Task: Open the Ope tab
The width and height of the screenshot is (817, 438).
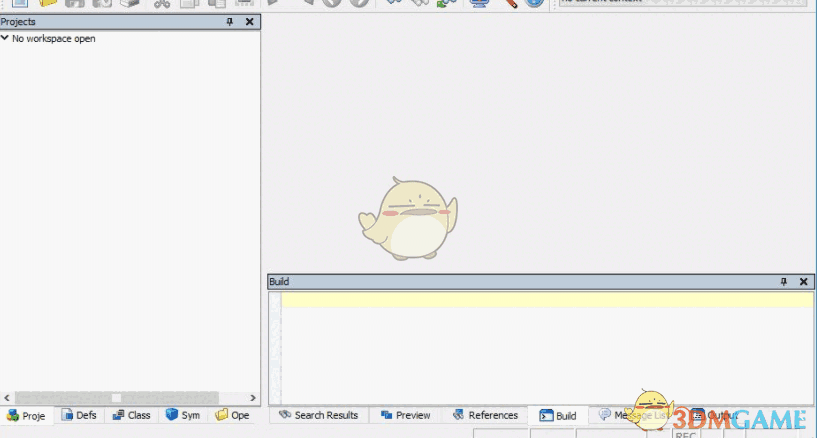Action: pos(232,415)
